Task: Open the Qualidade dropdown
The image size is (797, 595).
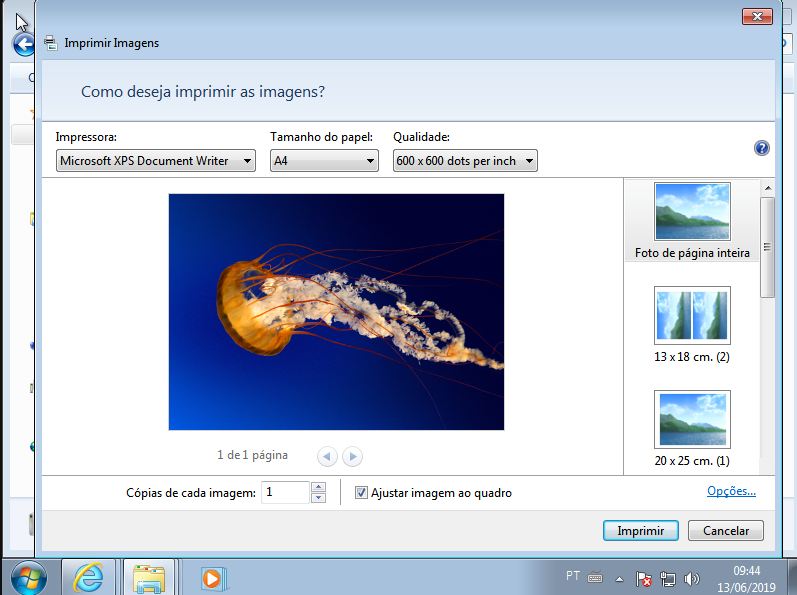Action: click(465, 161)
